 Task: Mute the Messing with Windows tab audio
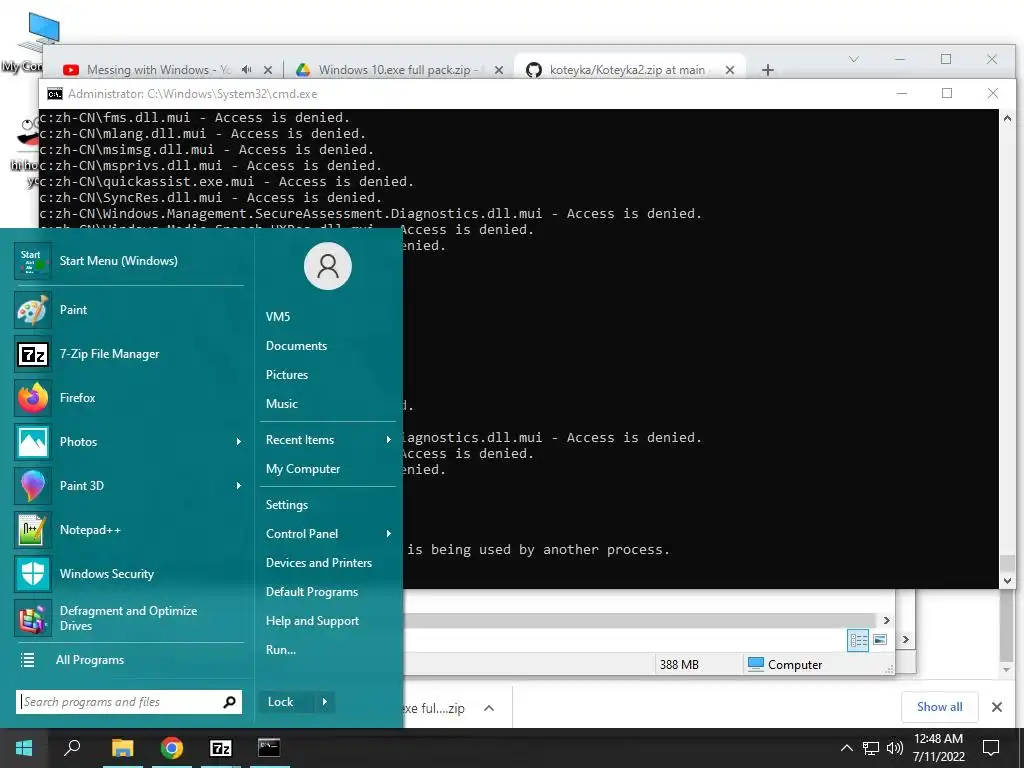246,69
